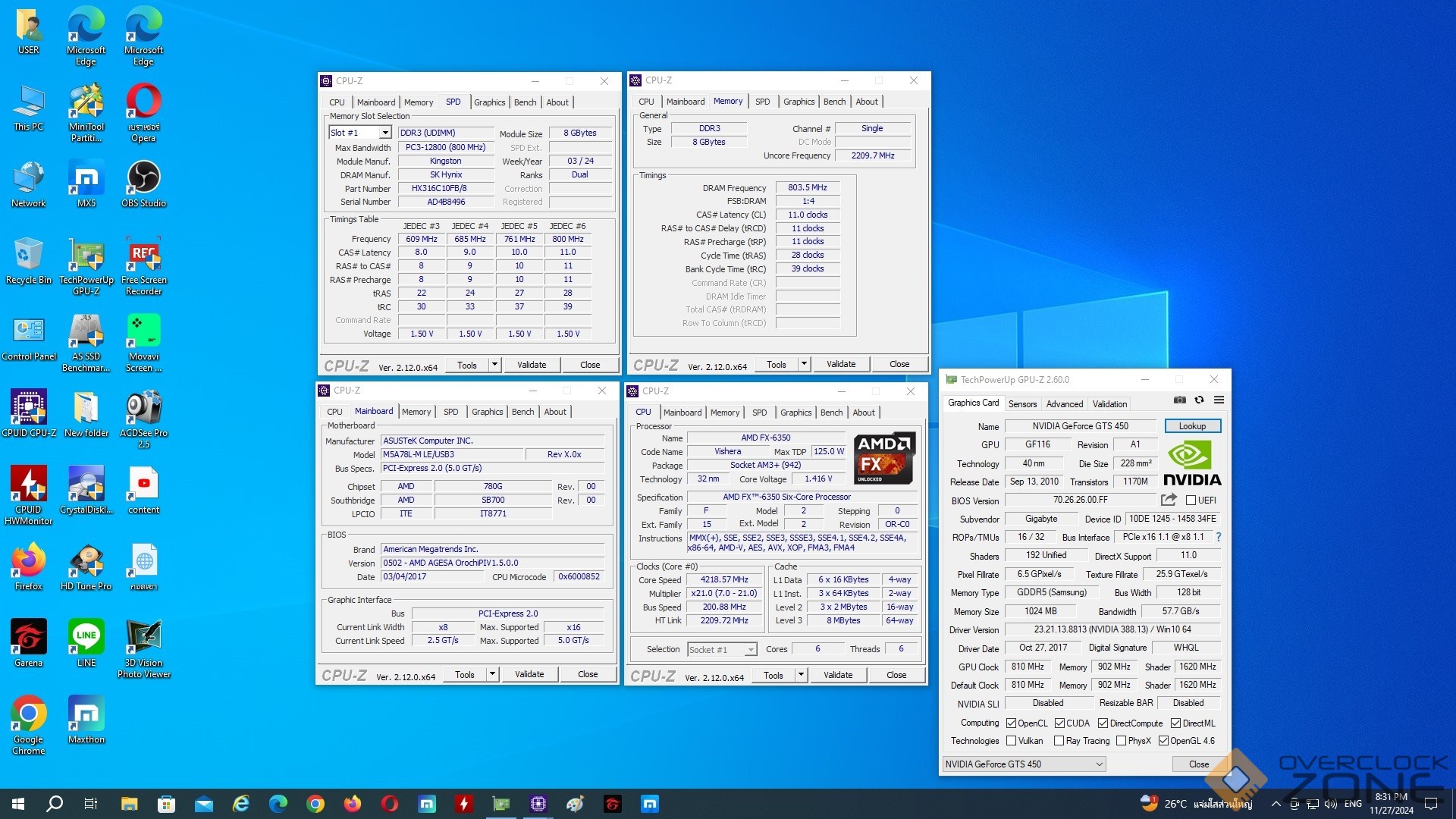Screen dimensions: 1456x819
Task: Click the CPU-Z icon in the taskbar
Action: tap(538, 804)
